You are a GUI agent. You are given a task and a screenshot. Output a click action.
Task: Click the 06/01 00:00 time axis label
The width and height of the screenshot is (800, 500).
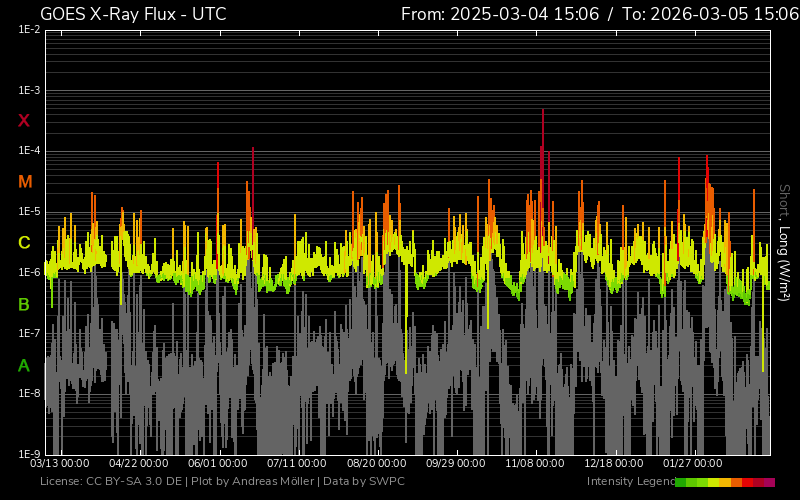click(x=217, y=463)
